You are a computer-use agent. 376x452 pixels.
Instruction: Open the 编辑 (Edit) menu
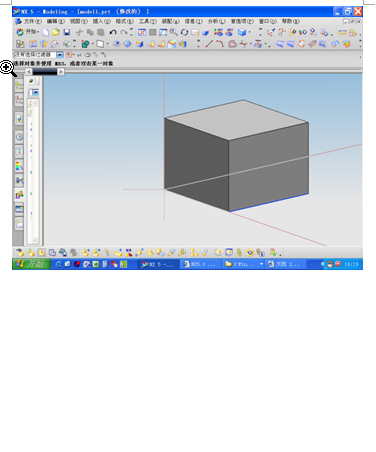pyautogui.click(x=55, y=21)
